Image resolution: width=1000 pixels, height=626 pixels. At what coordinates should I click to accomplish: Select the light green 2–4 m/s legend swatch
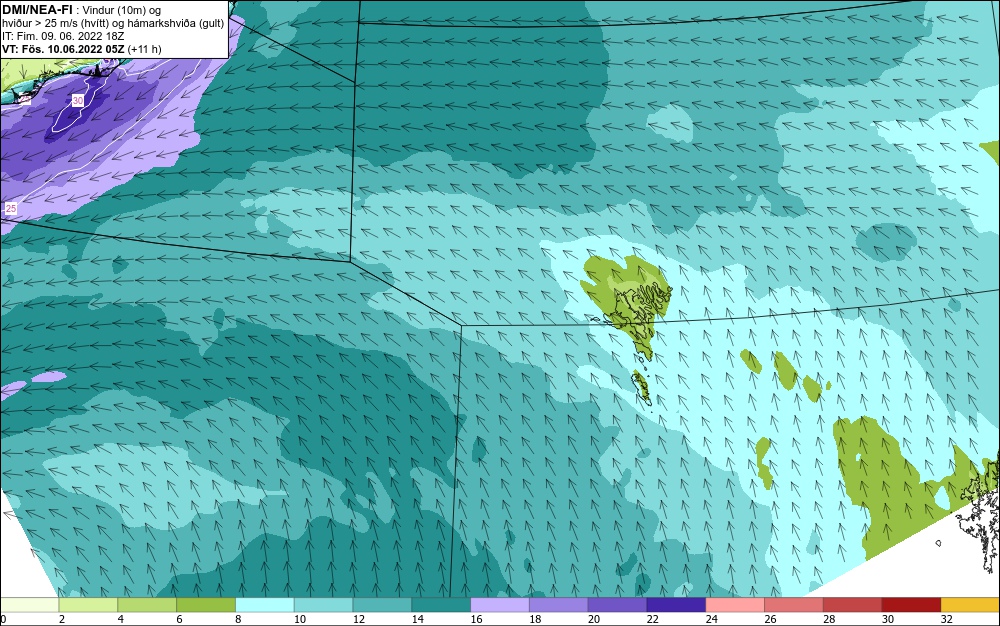88,605
